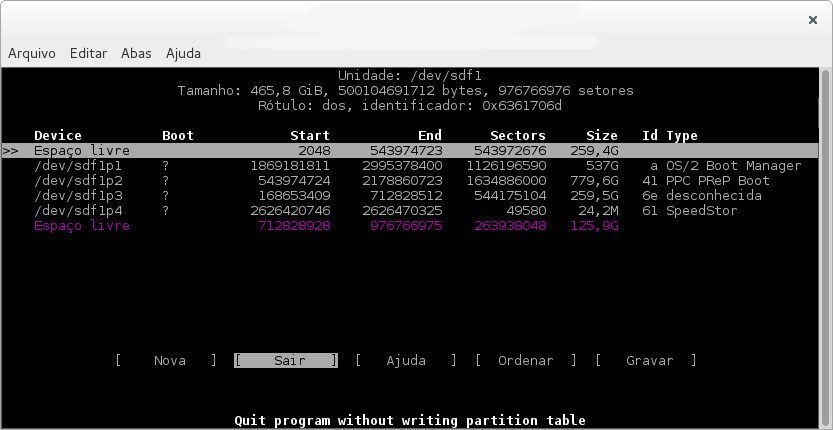The image size is (833, 430).
Task: Select the /dev/sdf1p1 partition row
Action: click(x=410, y=166)
